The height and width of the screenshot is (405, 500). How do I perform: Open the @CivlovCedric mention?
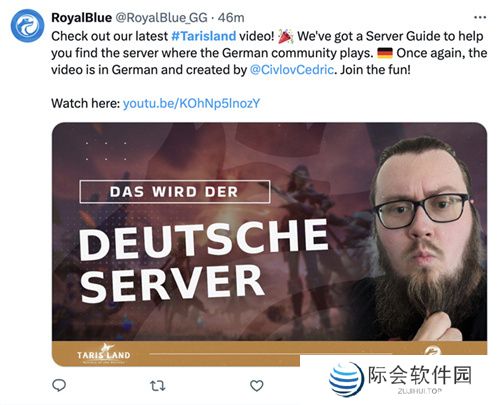pyautogui.click(x=291, y=70)
